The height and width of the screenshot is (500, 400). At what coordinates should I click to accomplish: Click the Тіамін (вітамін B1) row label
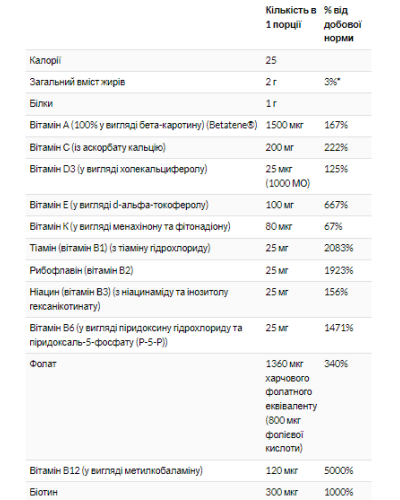coord(120,248)
